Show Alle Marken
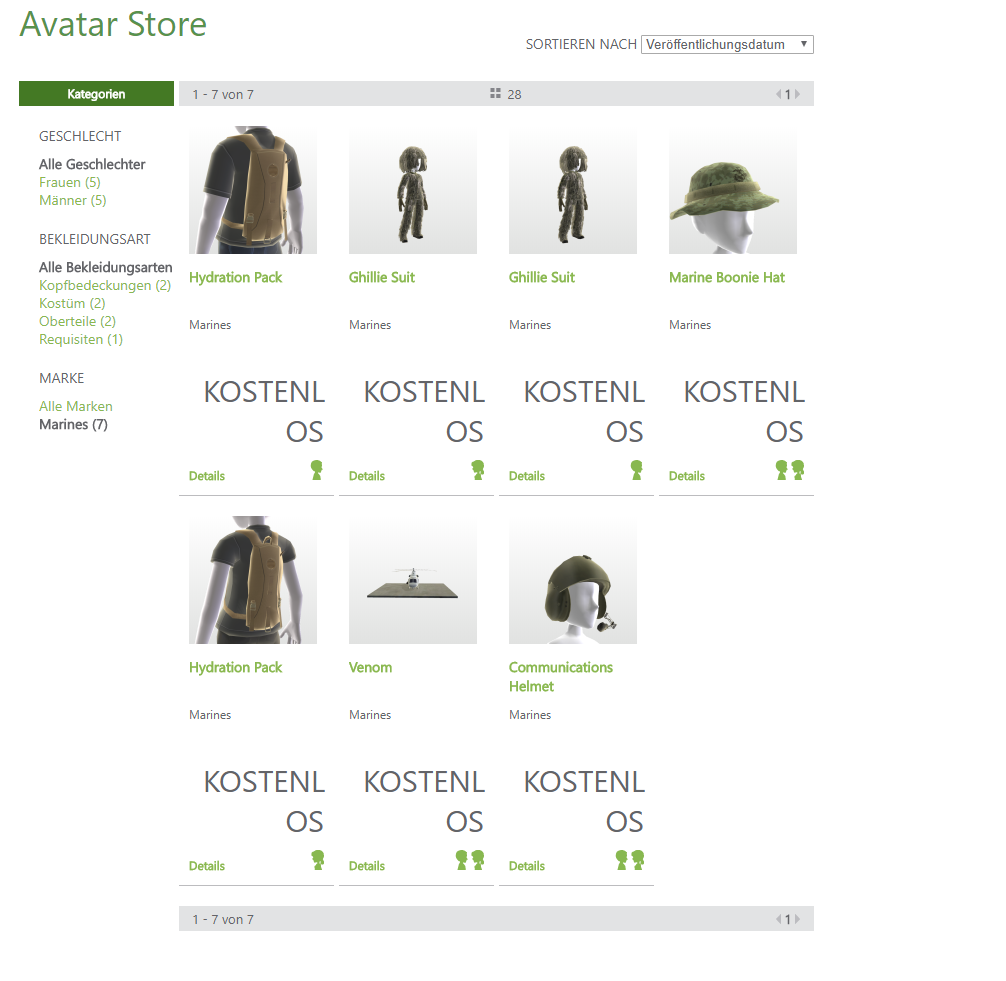1006x981 pixels. click(76, 406)
